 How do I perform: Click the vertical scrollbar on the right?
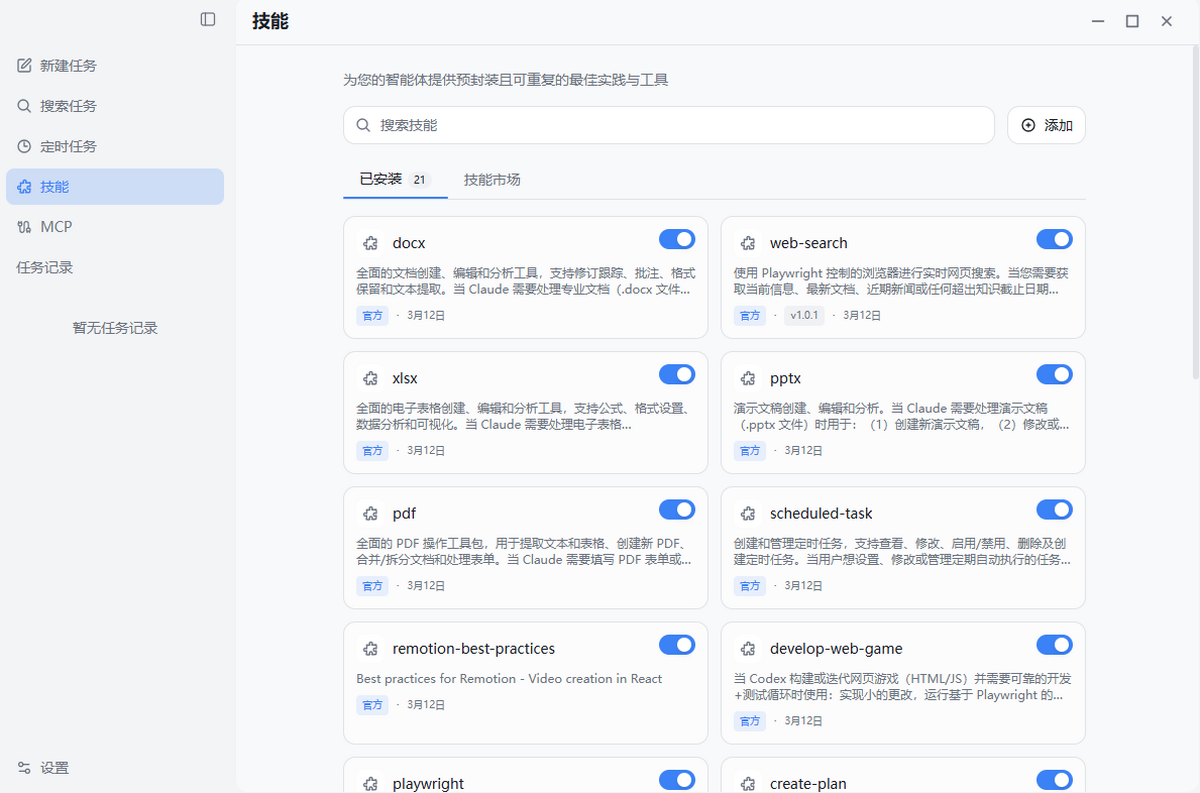pyautogui.click(x=1195, y=200)
